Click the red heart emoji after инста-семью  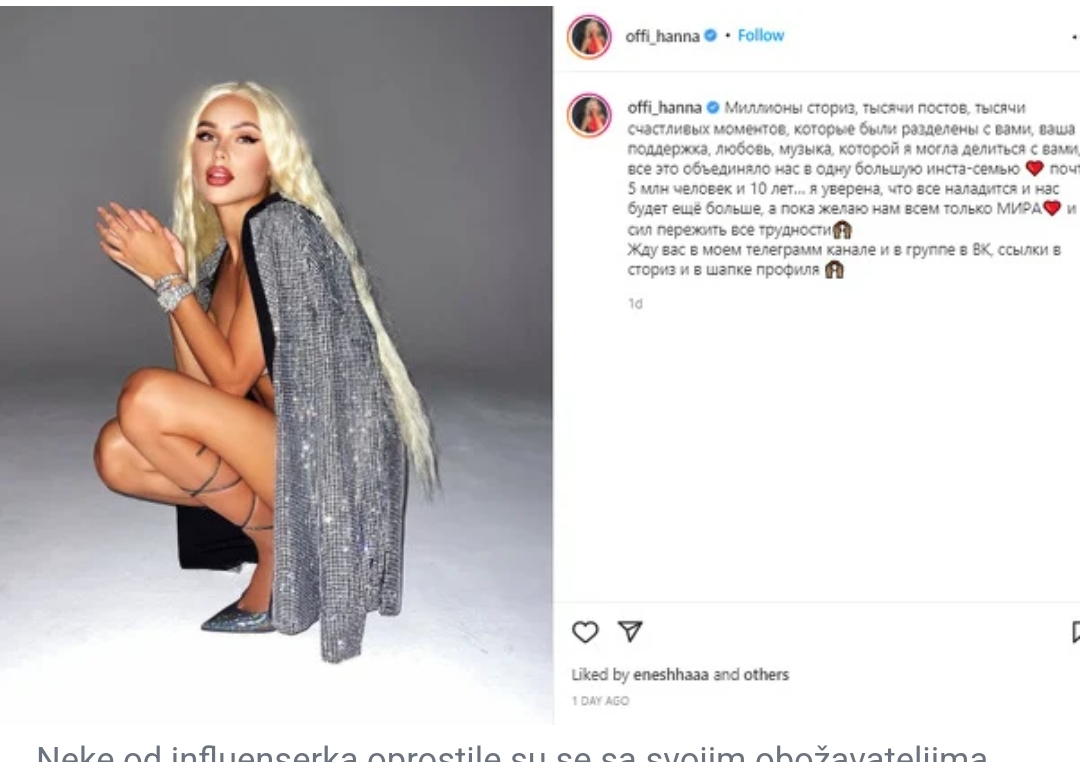pyautogui.click(x=1035, y=168)
